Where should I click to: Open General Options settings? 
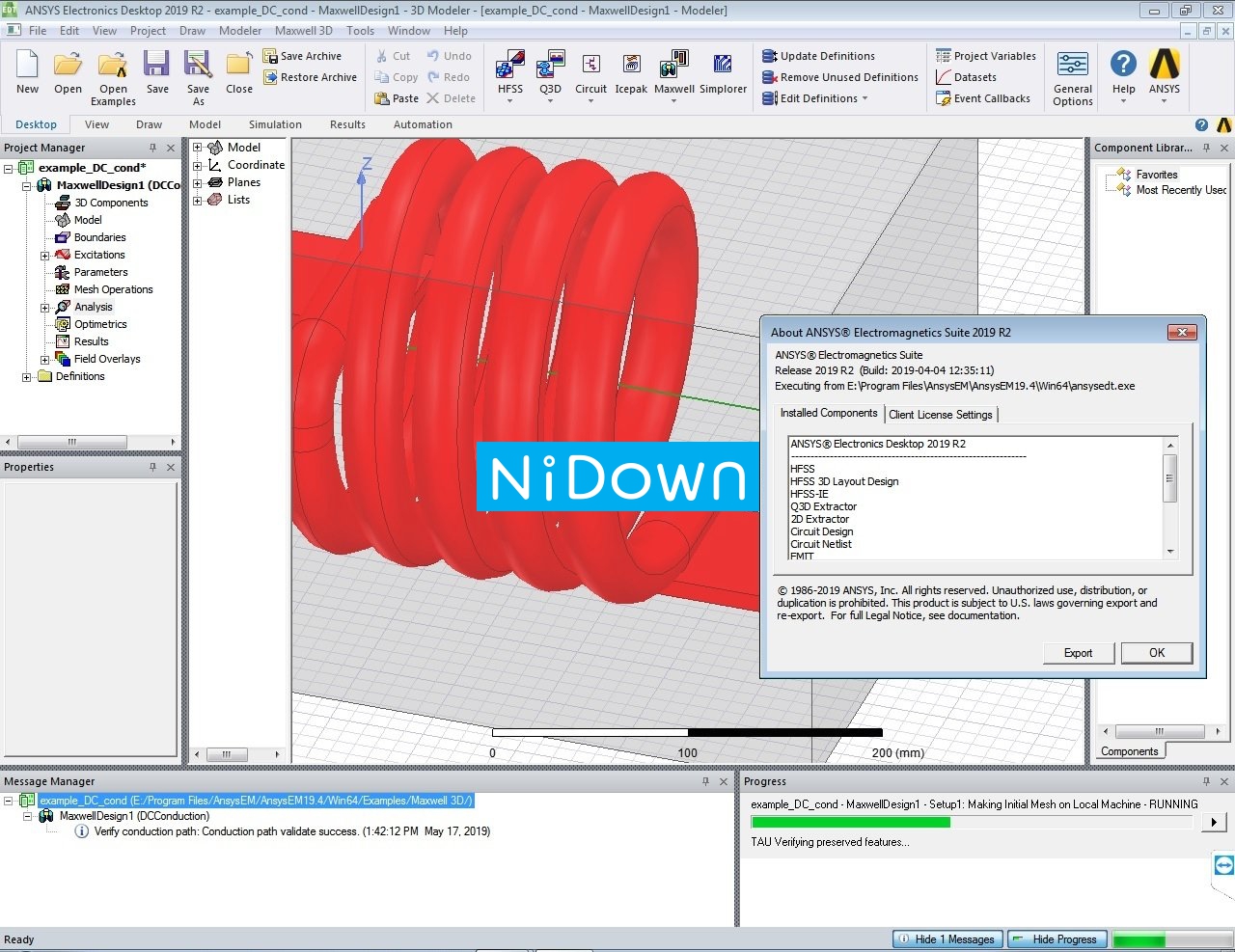(x=1072, y=72)
